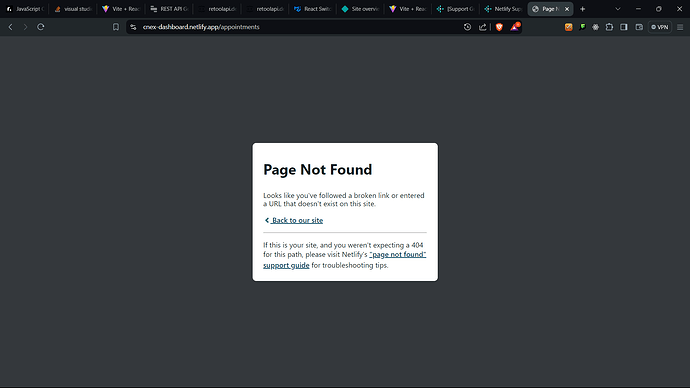The image size is (690, 388).
Task: Open Brave Shields lion icon
Action: (499, 27)
